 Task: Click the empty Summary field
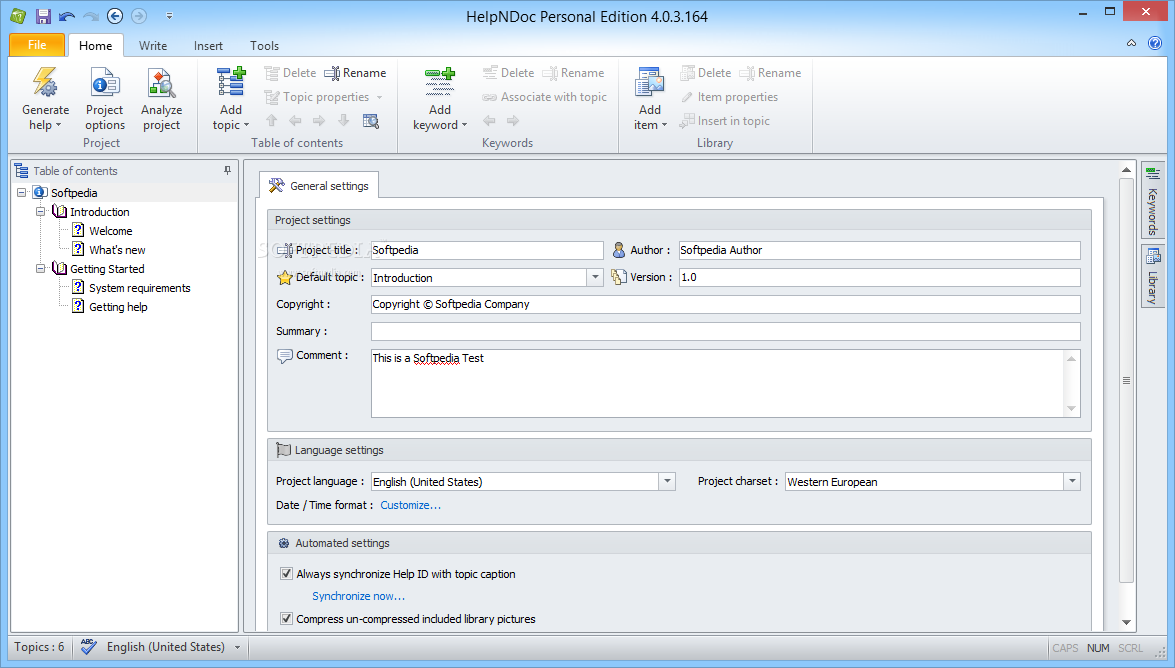(x=725, y=331)
